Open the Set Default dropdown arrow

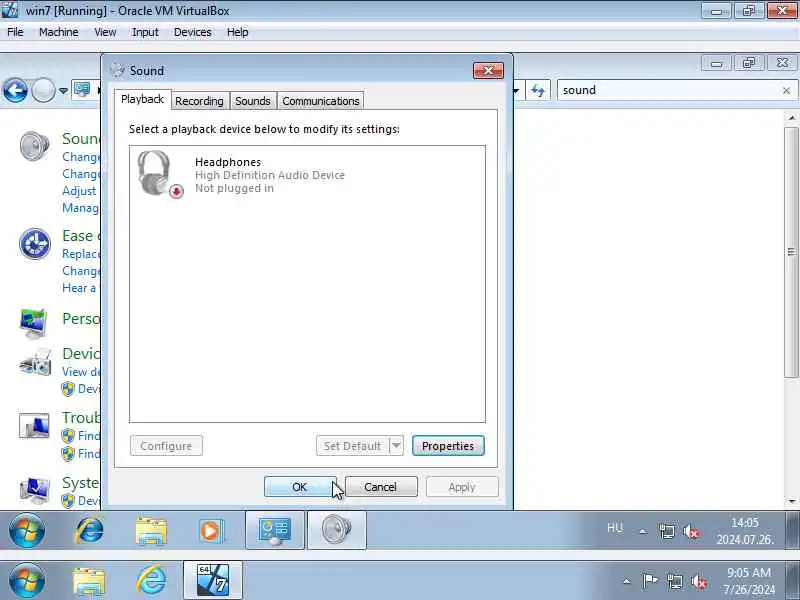point(396,445)
